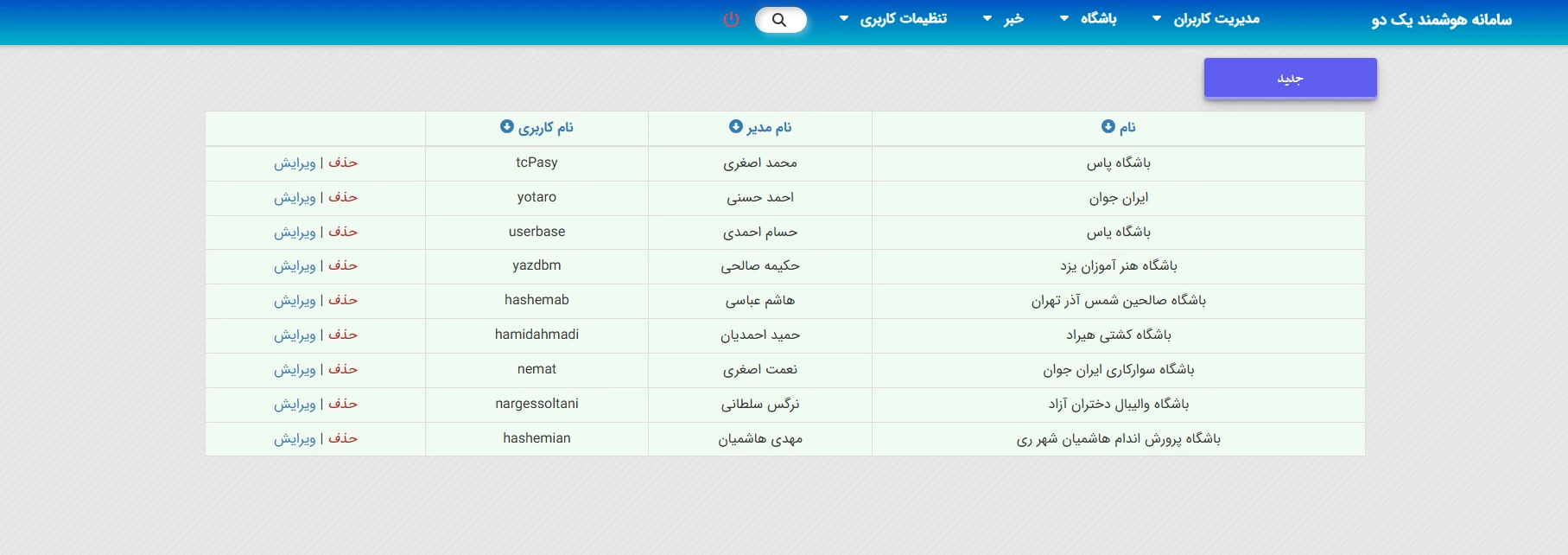The width and height of the screenshot is (1568, 555).
Task: Select the manager name احمد حسنی
Action: click(x=760, y=197)
